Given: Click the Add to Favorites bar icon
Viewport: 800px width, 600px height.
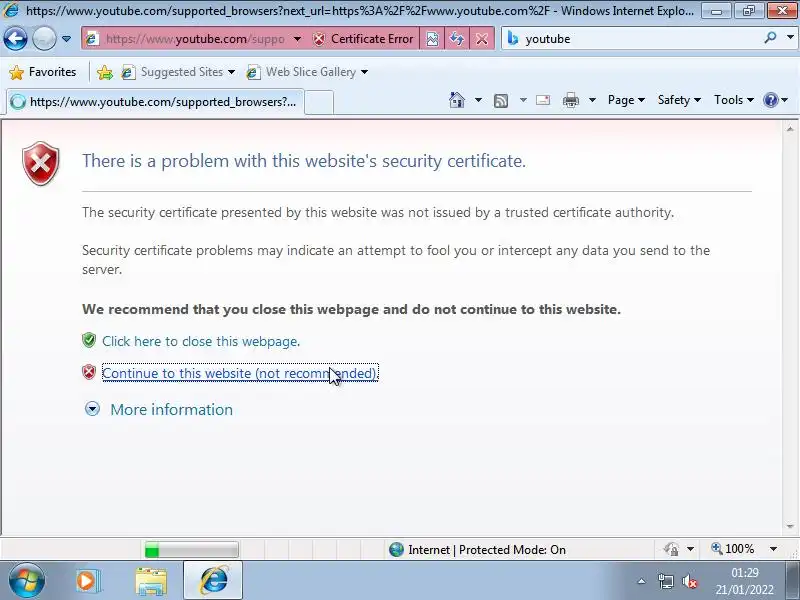Looking at the screenshot, I should (105, 72).
